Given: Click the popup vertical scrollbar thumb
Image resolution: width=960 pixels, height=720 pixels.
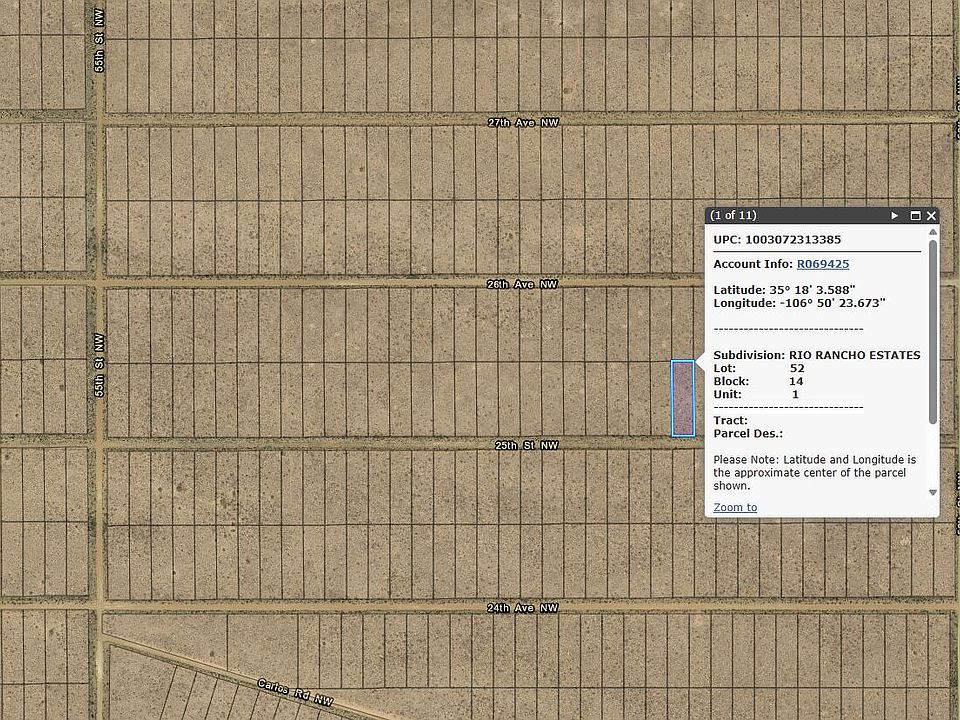Looking at the screenshot, I should [933, 330].
